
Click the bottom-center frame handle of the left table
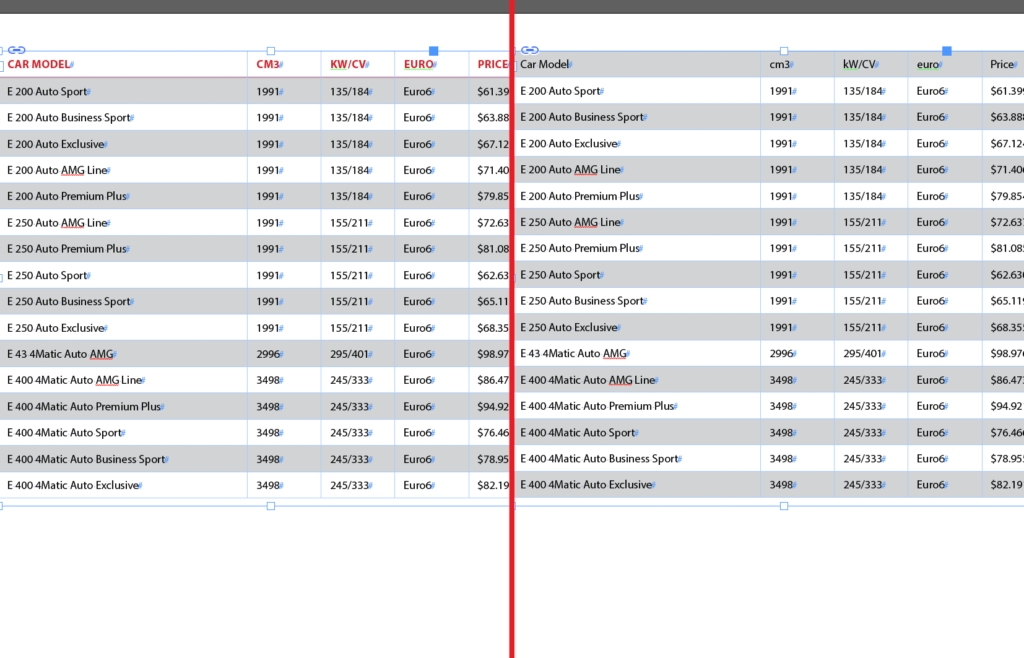(271, 506)
